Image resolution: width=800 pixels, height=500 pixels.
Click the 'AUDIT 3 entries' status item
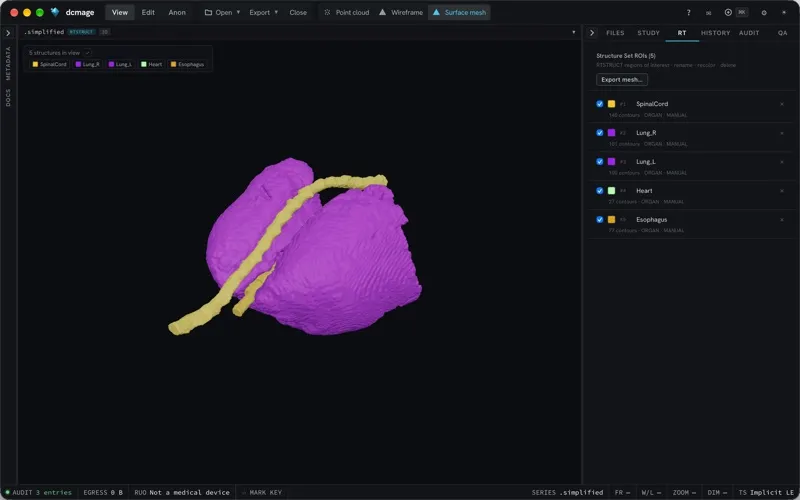39,492
